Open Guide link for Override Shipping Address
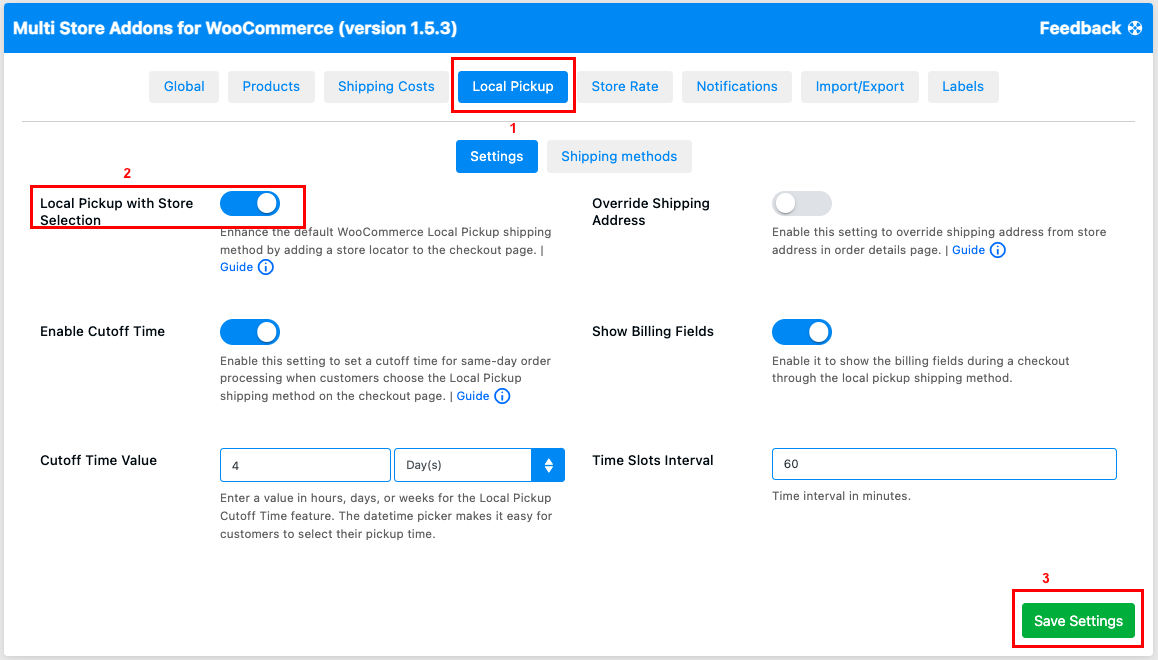Screen dimensions: 1158x660 (968, 250)
